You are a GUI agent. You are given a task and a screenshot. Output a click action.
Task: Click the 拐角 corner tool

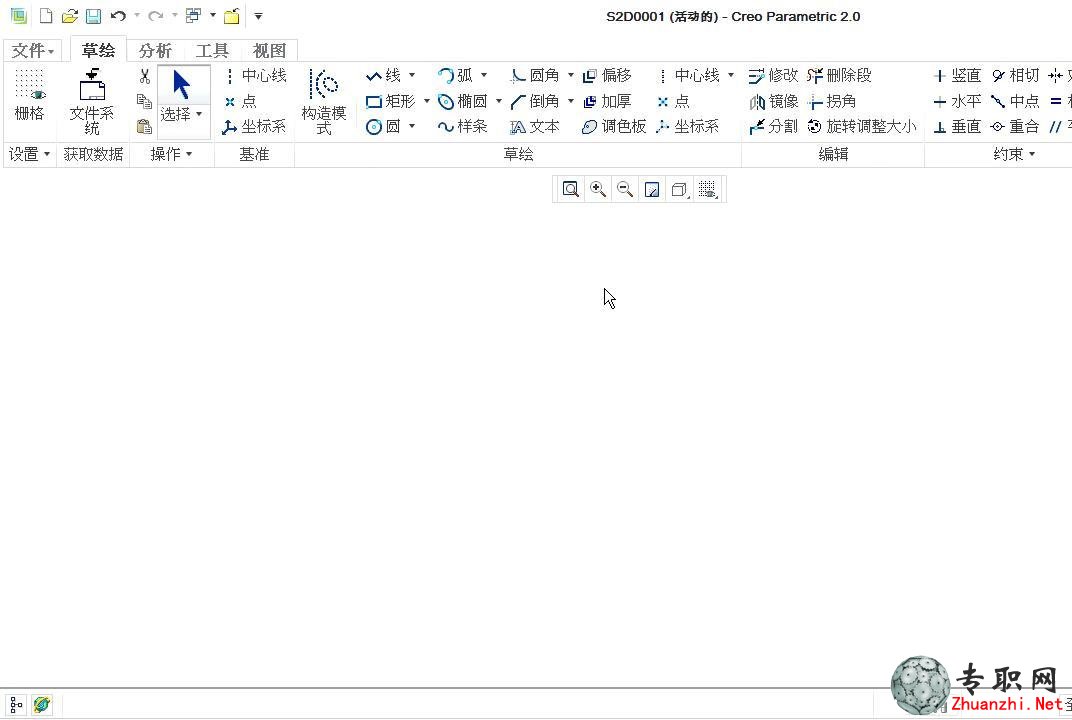831,101
